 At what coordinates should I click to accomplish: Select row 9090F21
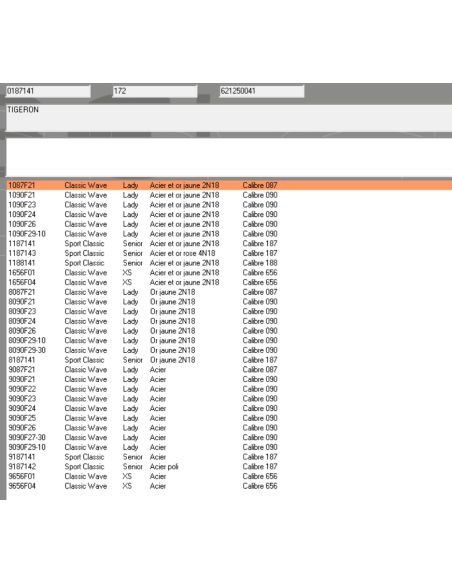point(229,379)
